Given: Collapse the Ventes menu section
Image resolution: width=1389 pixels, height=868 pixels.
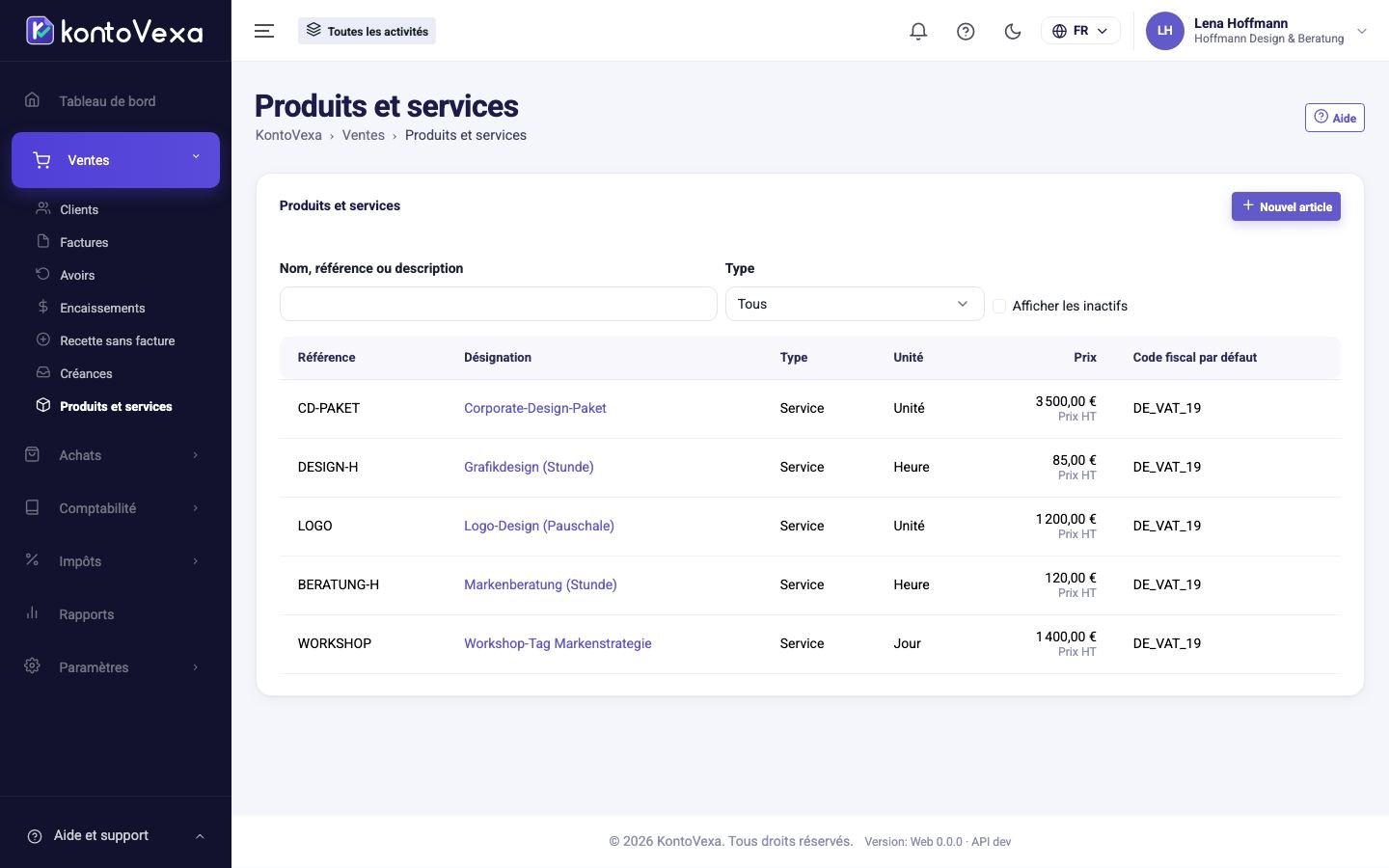Looking at the screenshot, I should [116, 160].
